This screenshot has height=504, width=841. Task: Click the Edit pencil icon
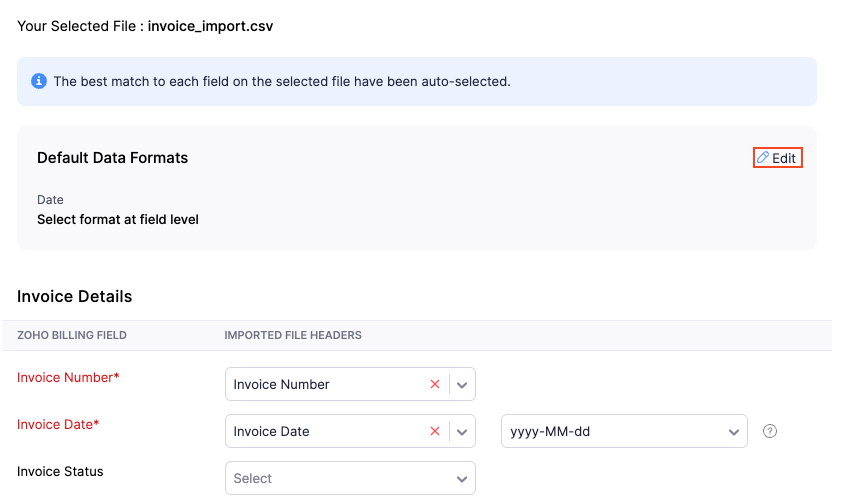coord(763,158)
